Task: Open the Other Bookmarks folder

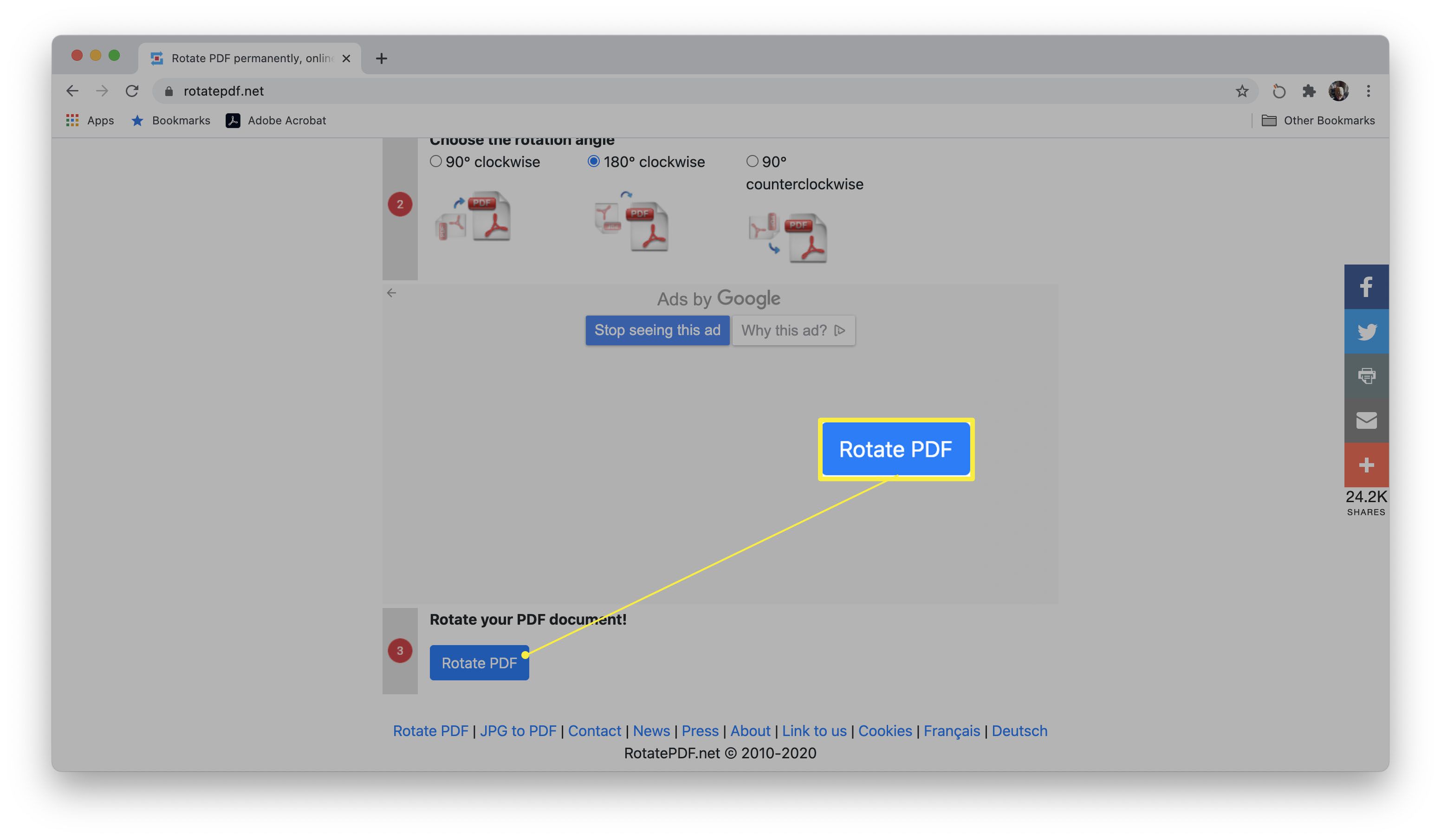Action: click(x=1318, y=121)
